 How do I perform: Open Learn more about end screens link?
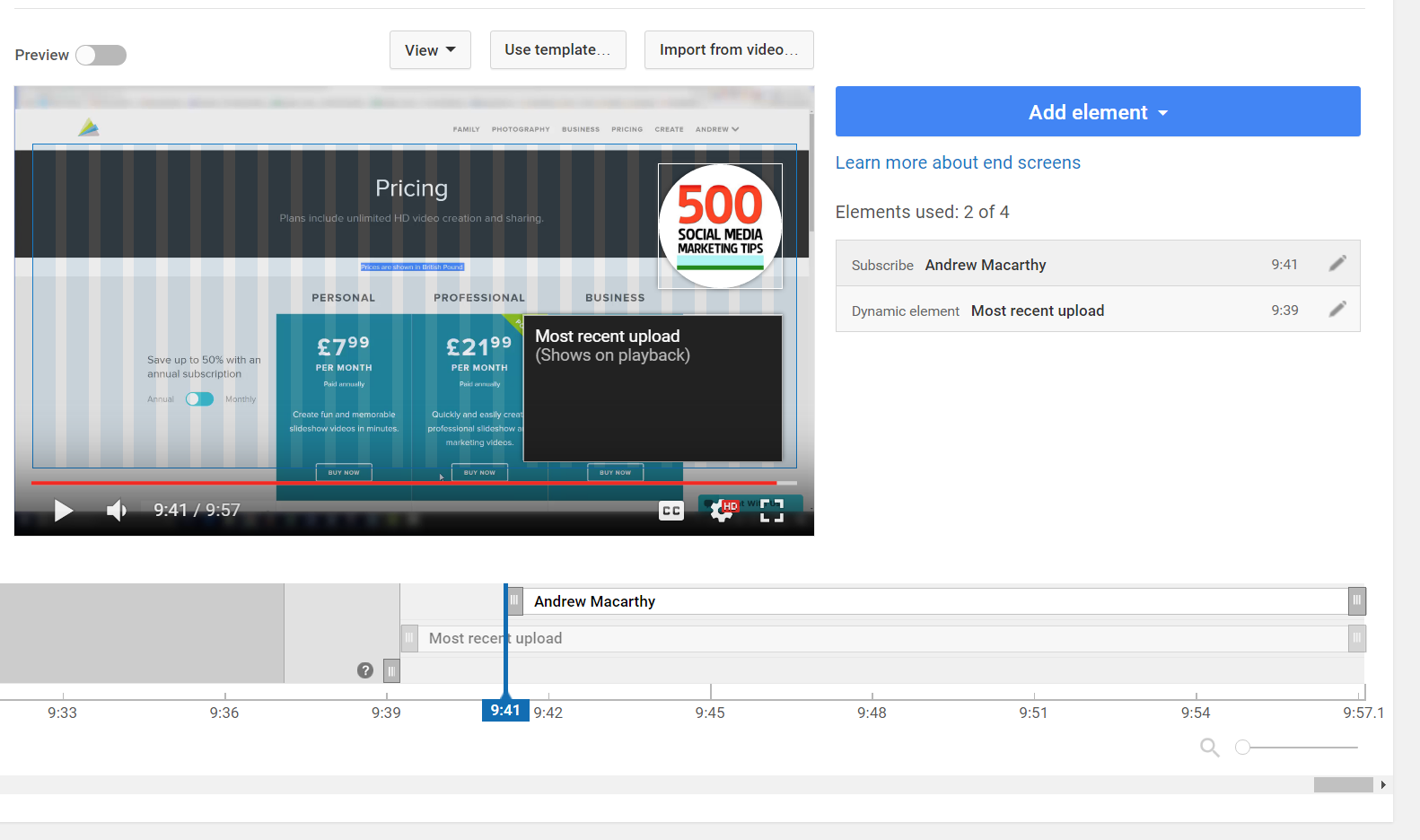pos(958,162)
